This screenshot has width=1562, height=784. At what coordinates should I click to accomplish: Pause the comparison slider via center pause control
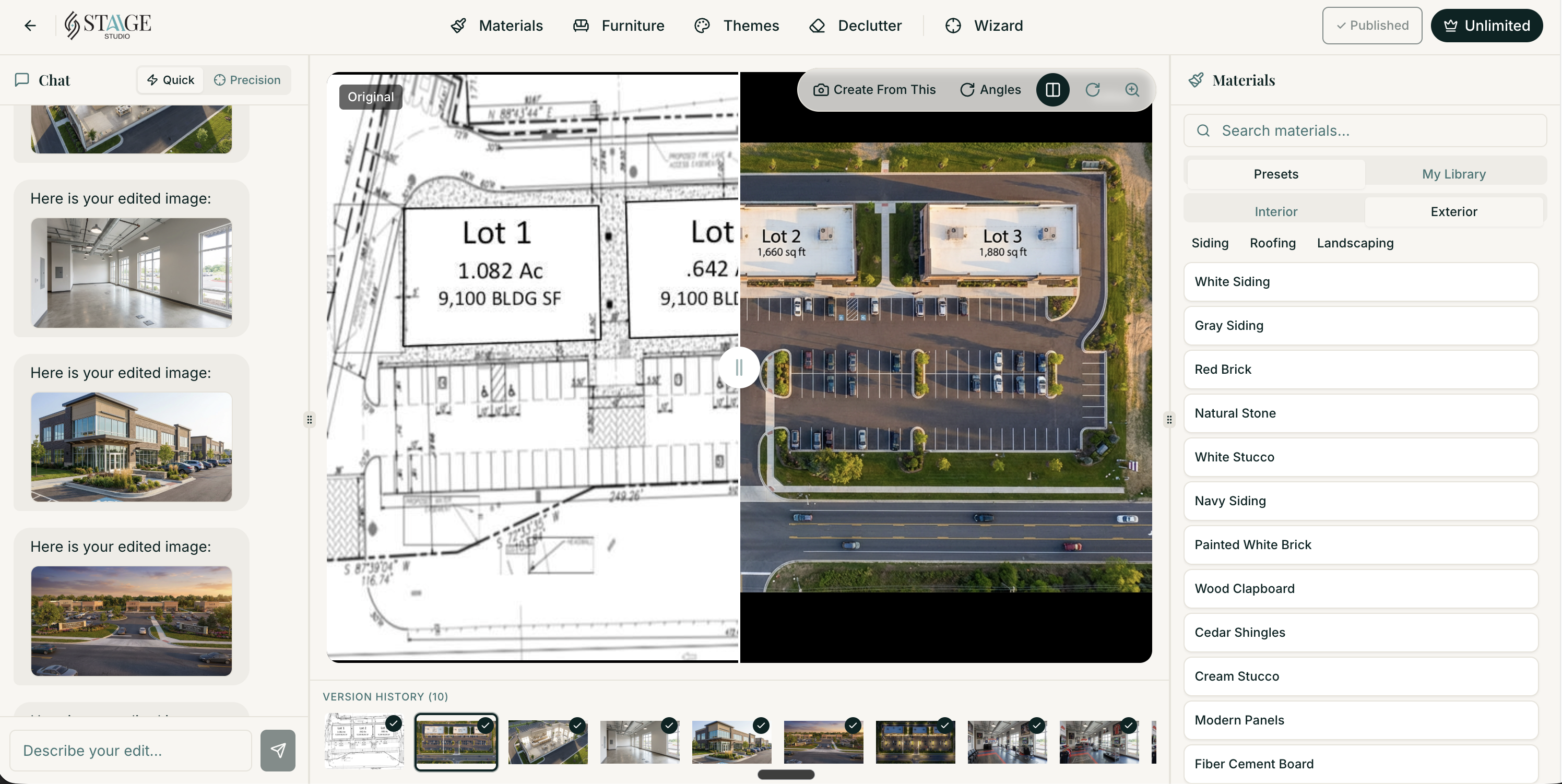740,367
